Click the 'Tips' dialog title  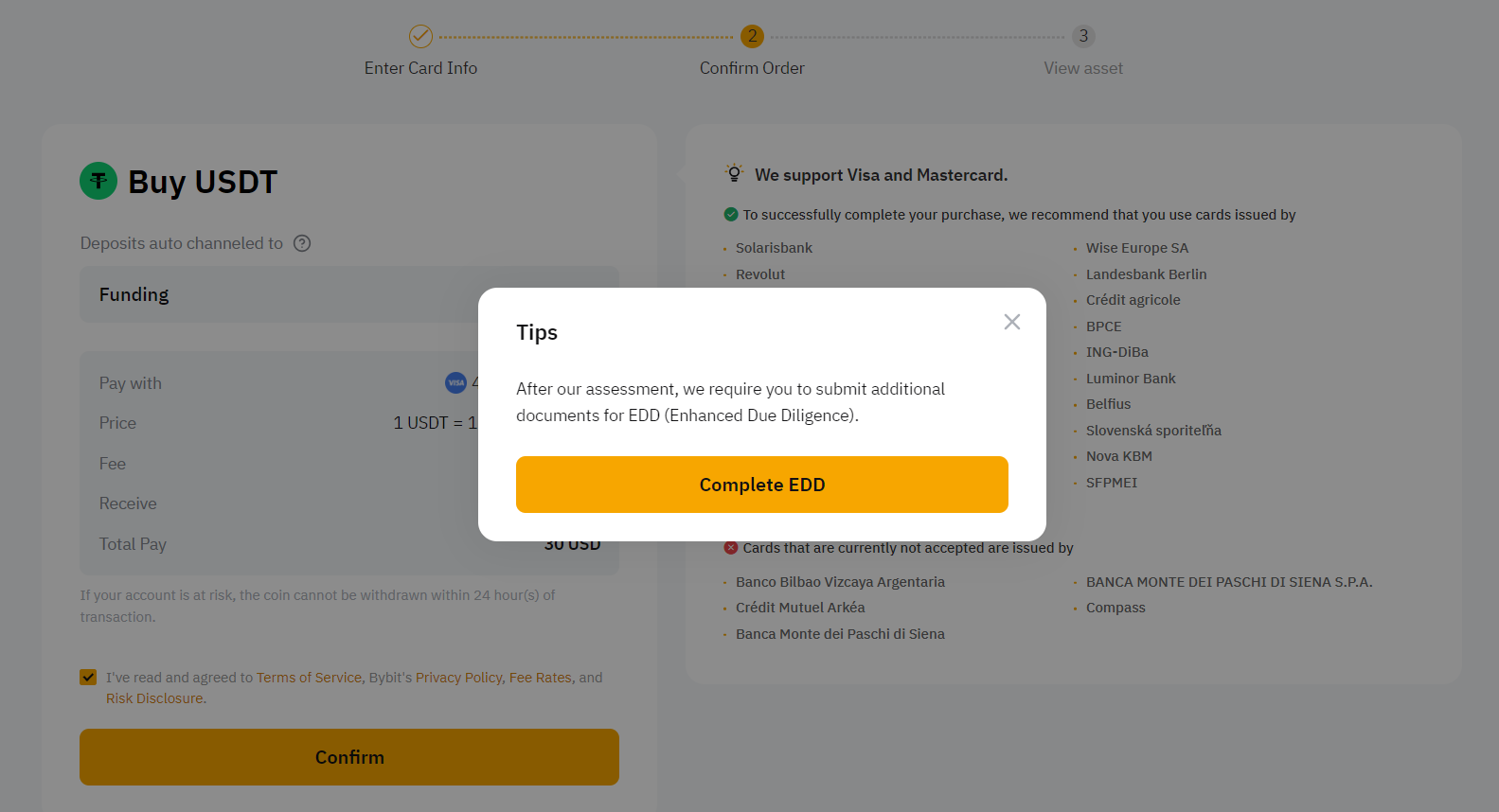point(537,332)
